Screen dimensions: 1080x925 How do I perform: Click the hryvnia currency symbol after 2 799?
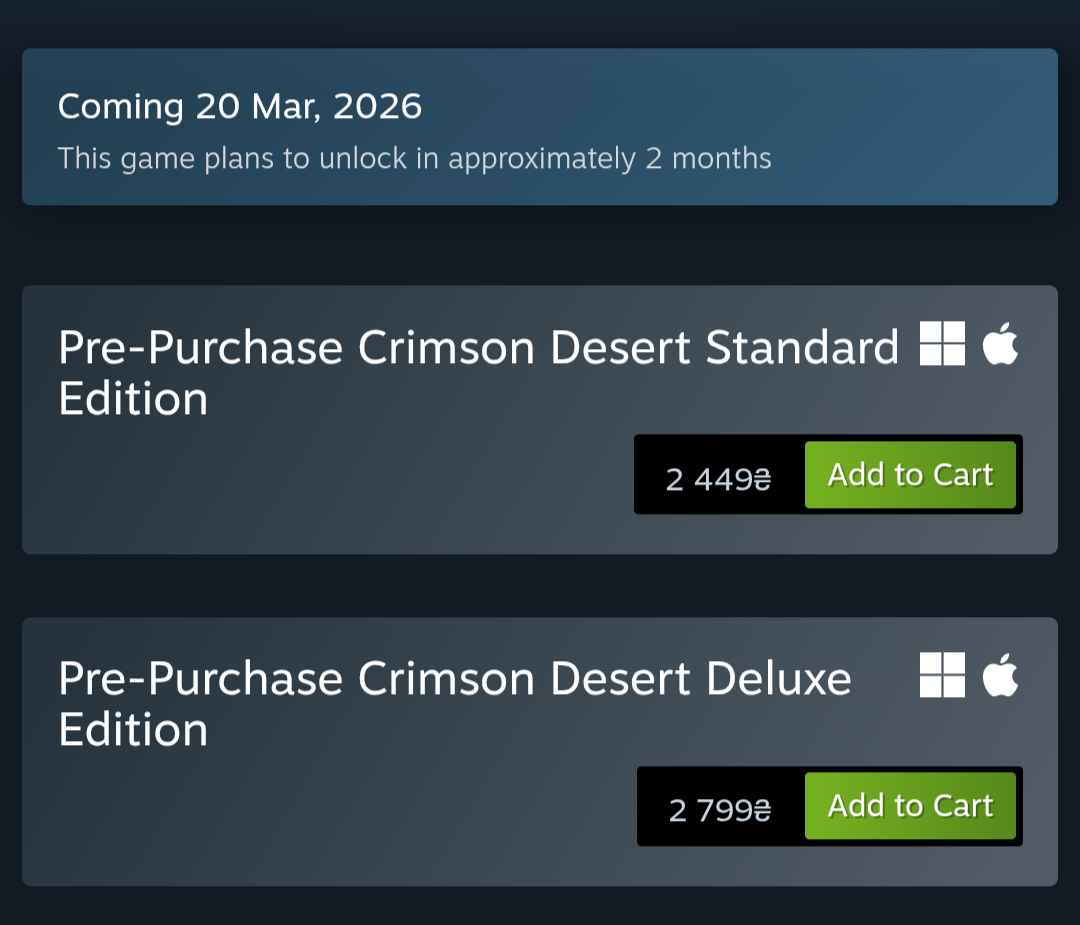click(x=763, y=810)
